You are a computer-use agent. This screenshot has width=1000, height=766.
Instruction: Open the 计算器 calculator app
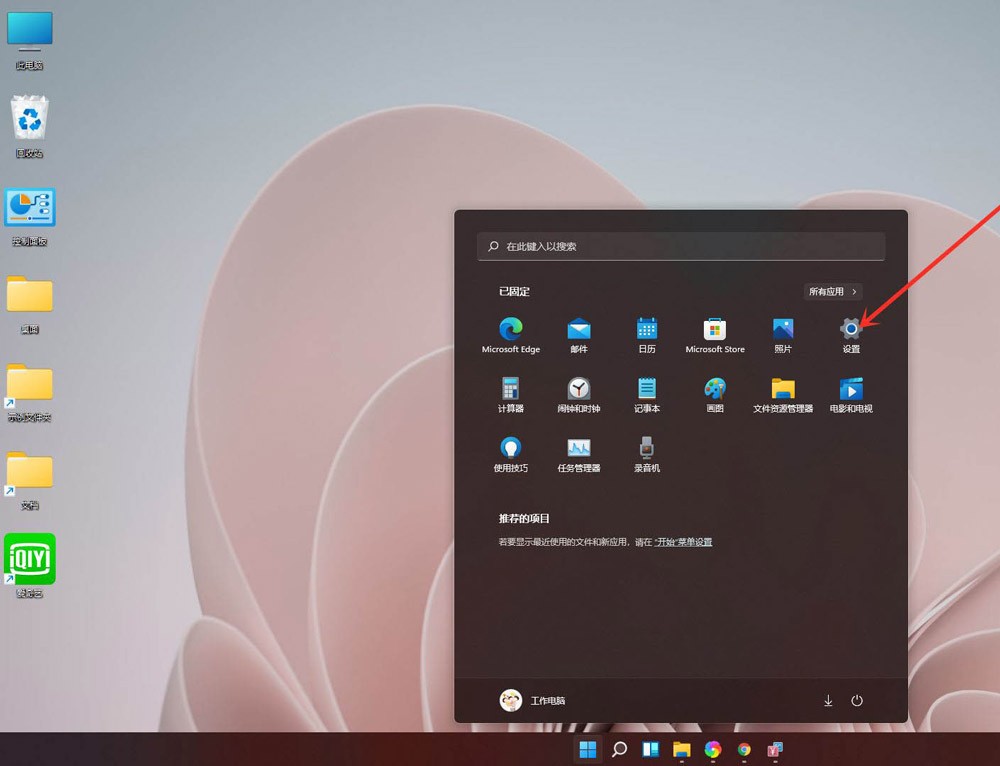point(511,387)
